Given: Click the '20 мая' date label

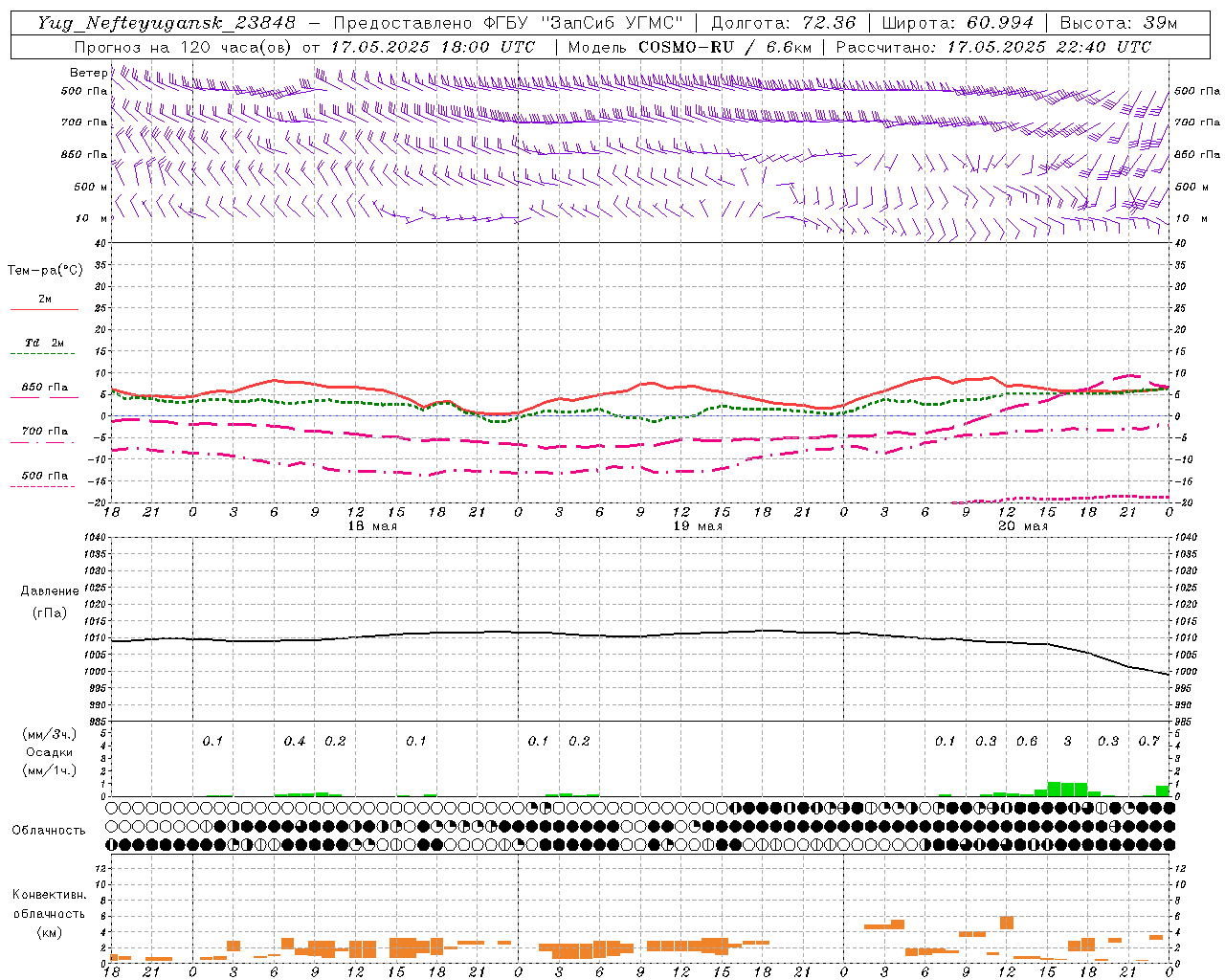Looking at the screenshot, I should pyautogui.click(x=1023, y=526).
